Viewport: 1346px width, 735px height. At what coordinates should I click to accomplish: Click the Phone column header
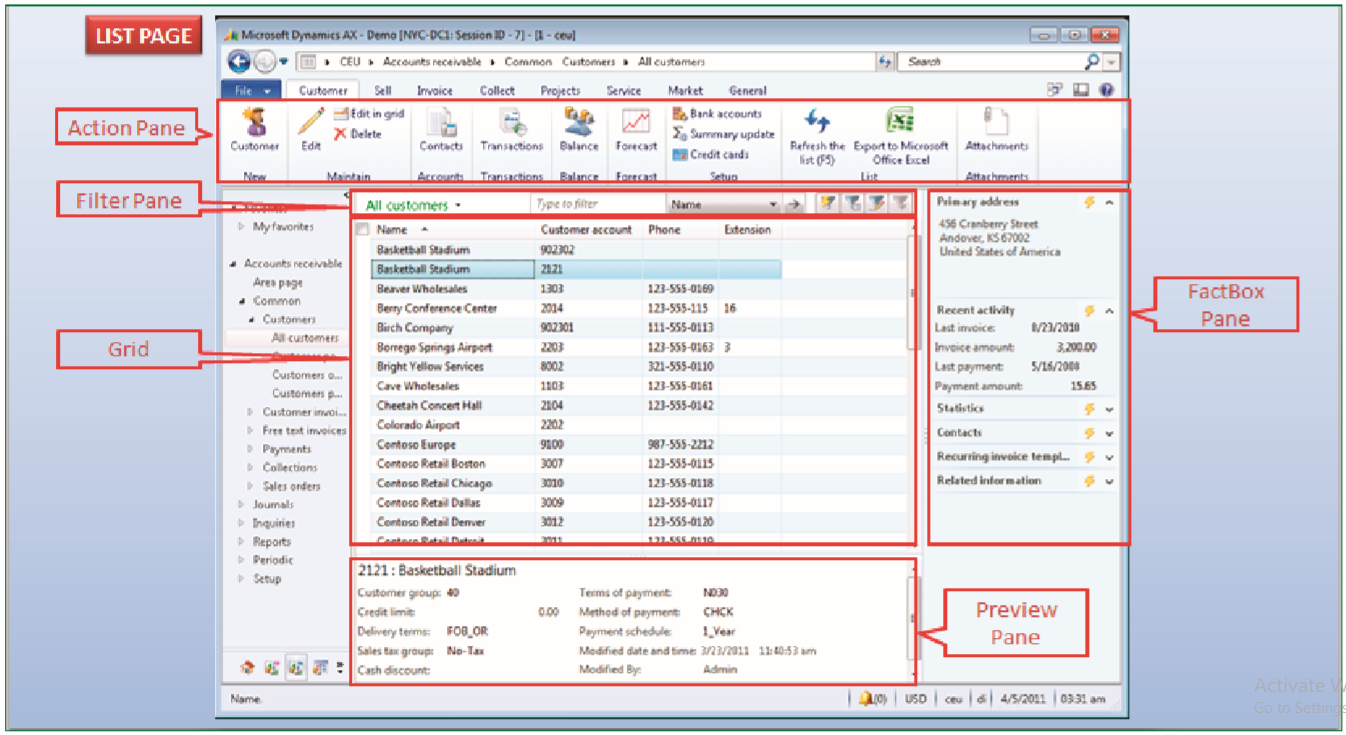[x=664, y=230]
